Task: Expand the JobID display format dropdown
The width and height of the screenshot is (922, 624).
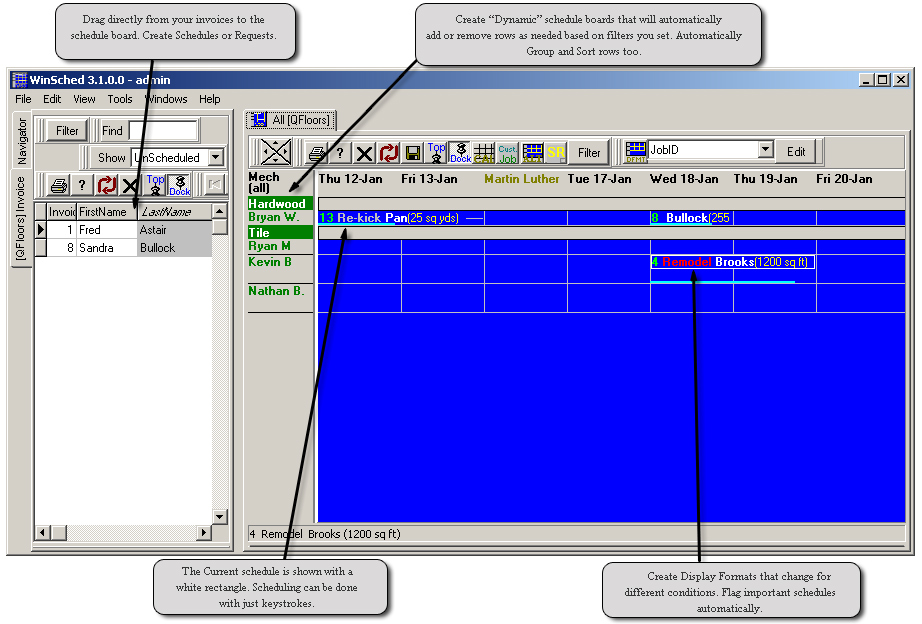Action: (x=765, y=150)
